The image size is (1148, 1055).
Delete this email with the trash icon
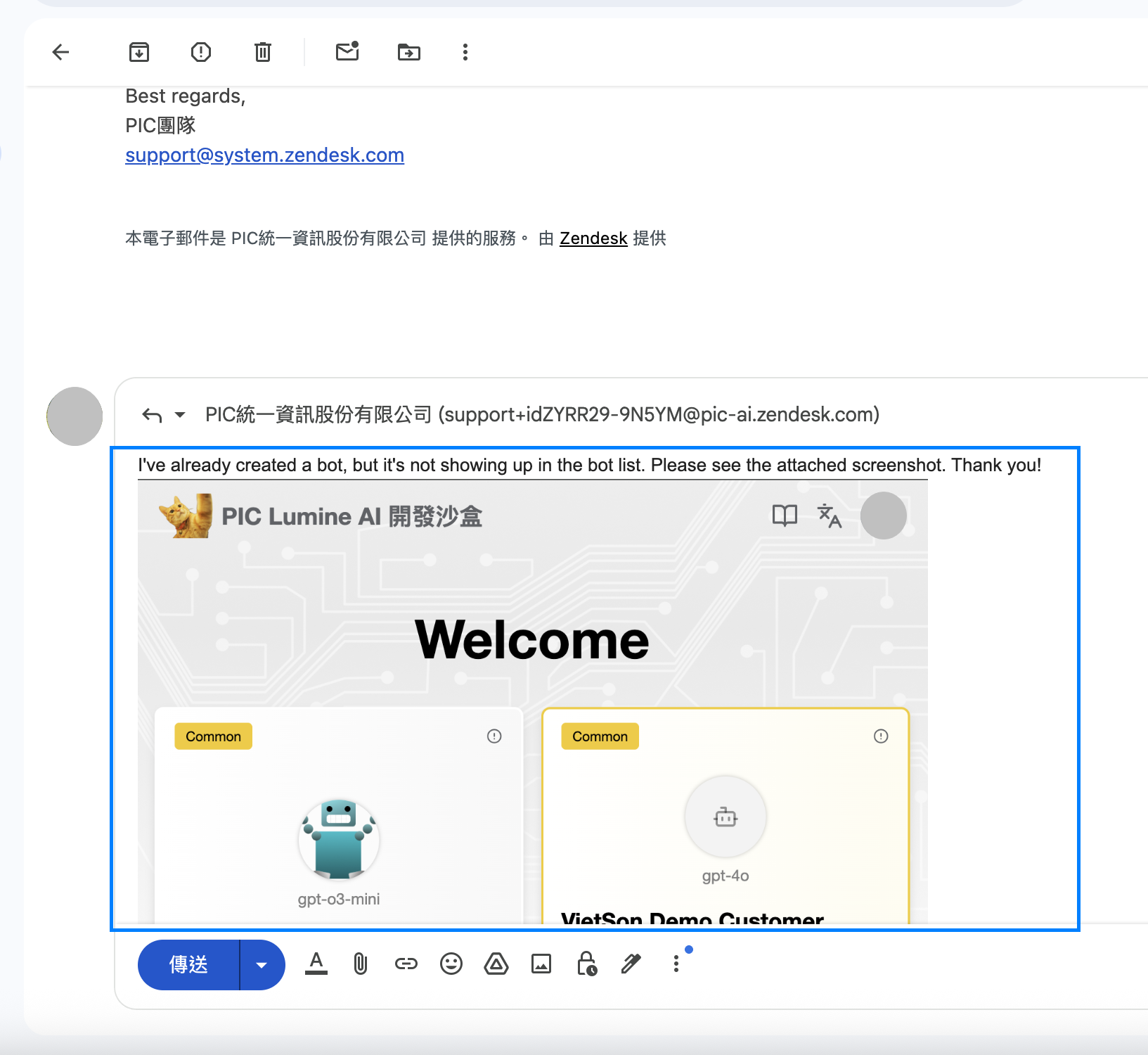[263, 52]
